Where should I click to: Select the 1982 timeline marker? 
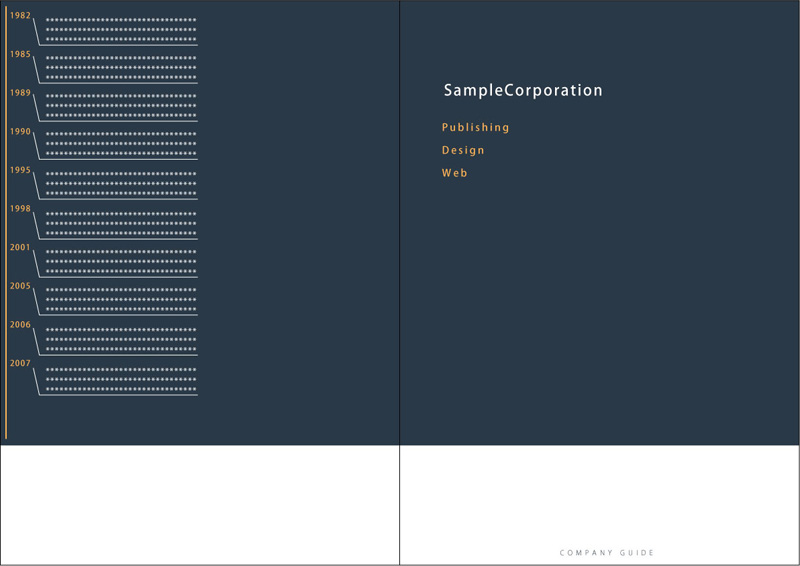click(20, 15)
